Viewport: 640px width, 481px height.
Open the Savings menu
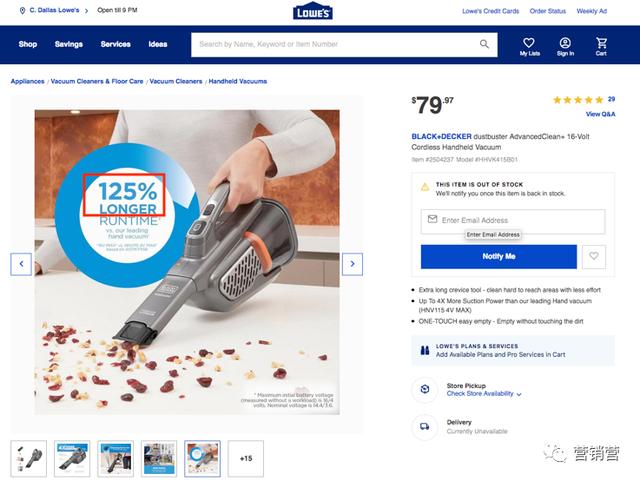tap(69, 44)
